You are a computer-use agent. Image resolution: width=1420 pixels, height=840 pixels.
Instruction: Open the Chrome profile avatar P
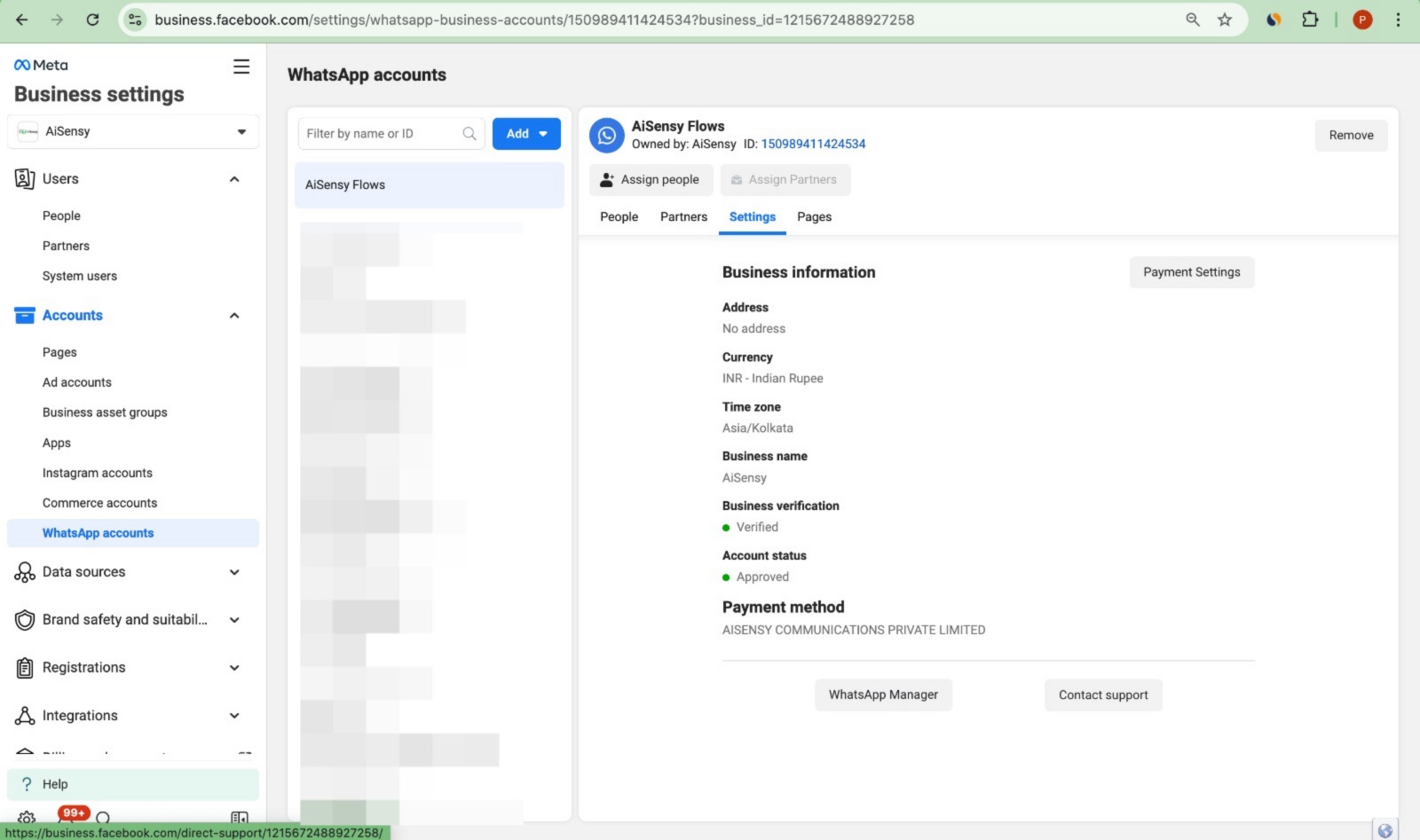(x=1362, y=20)
